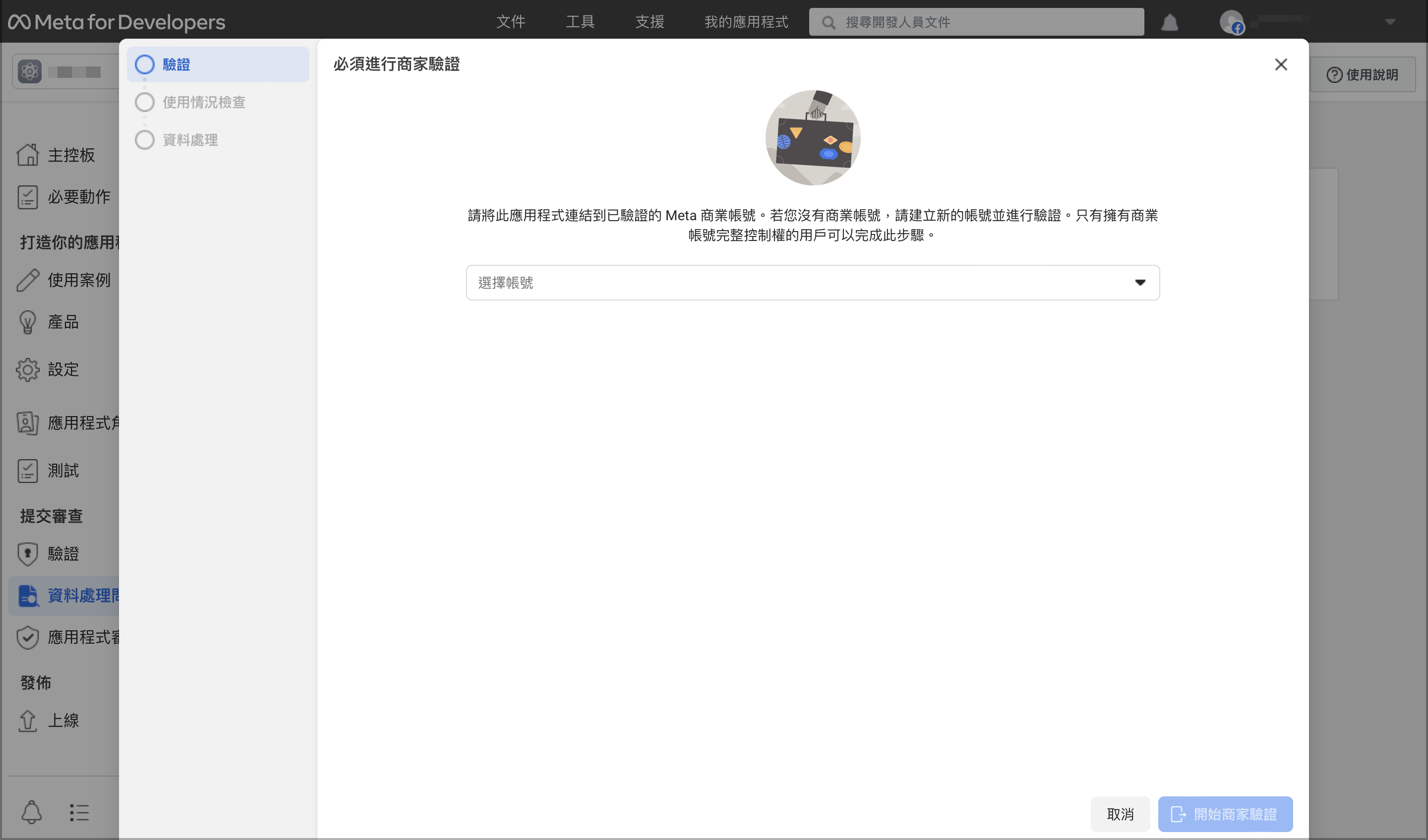1428x840 pixels.
Task: Click the 上線 sidebar label
Action: click(x=63, y=720)
